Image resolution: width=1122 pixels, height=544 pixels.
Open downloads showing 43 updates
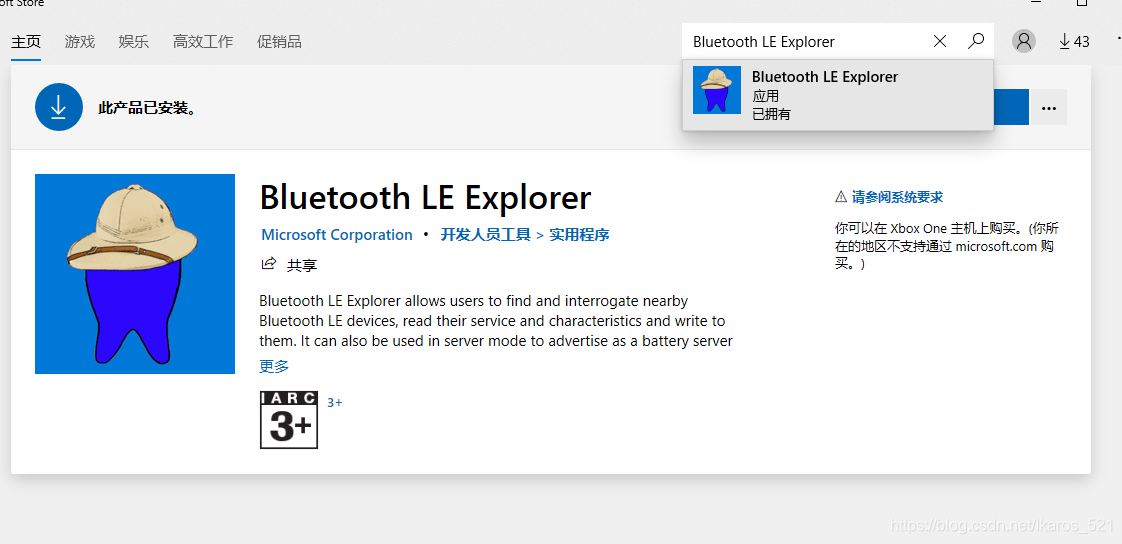1074,42
